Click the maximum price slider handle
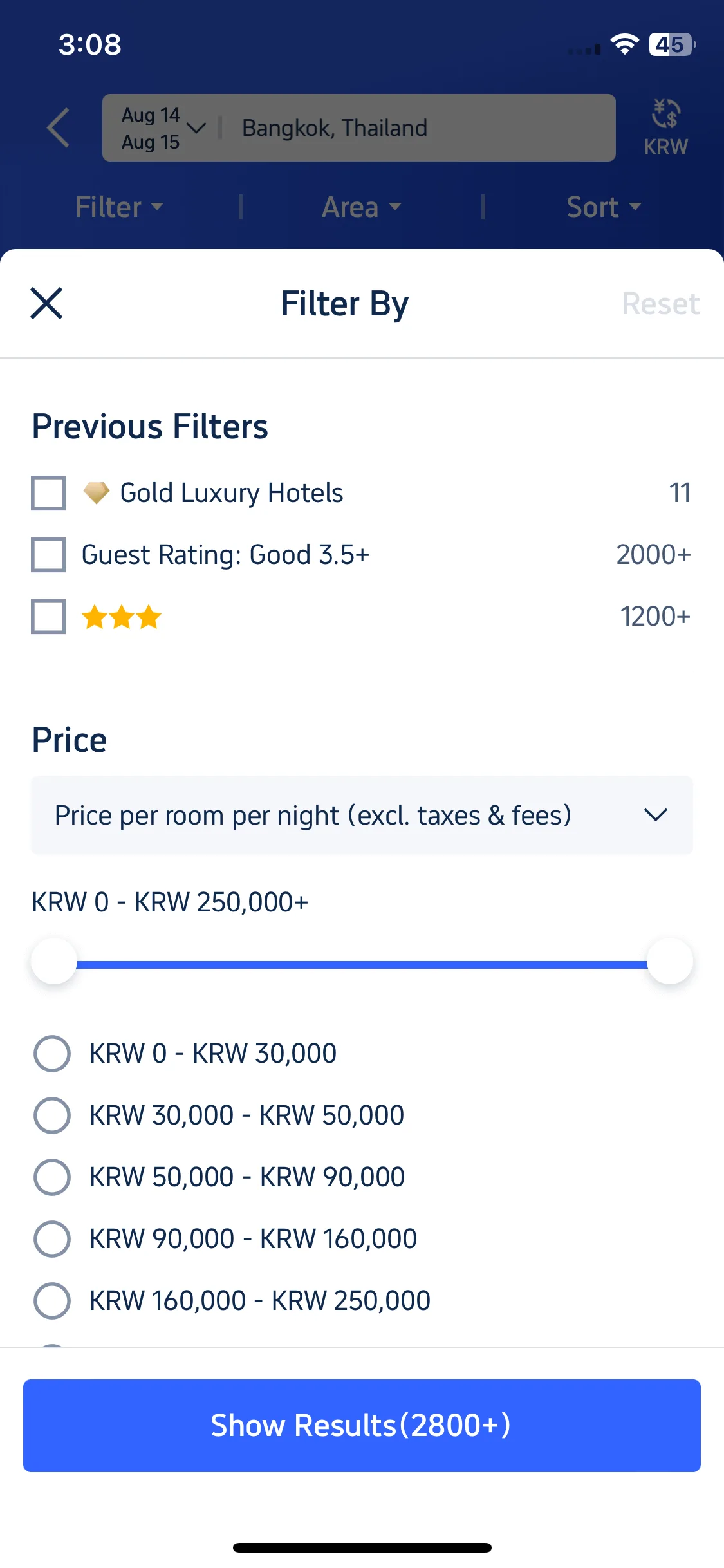Screen dimensions: 724x1568 [x=670, y=961]
